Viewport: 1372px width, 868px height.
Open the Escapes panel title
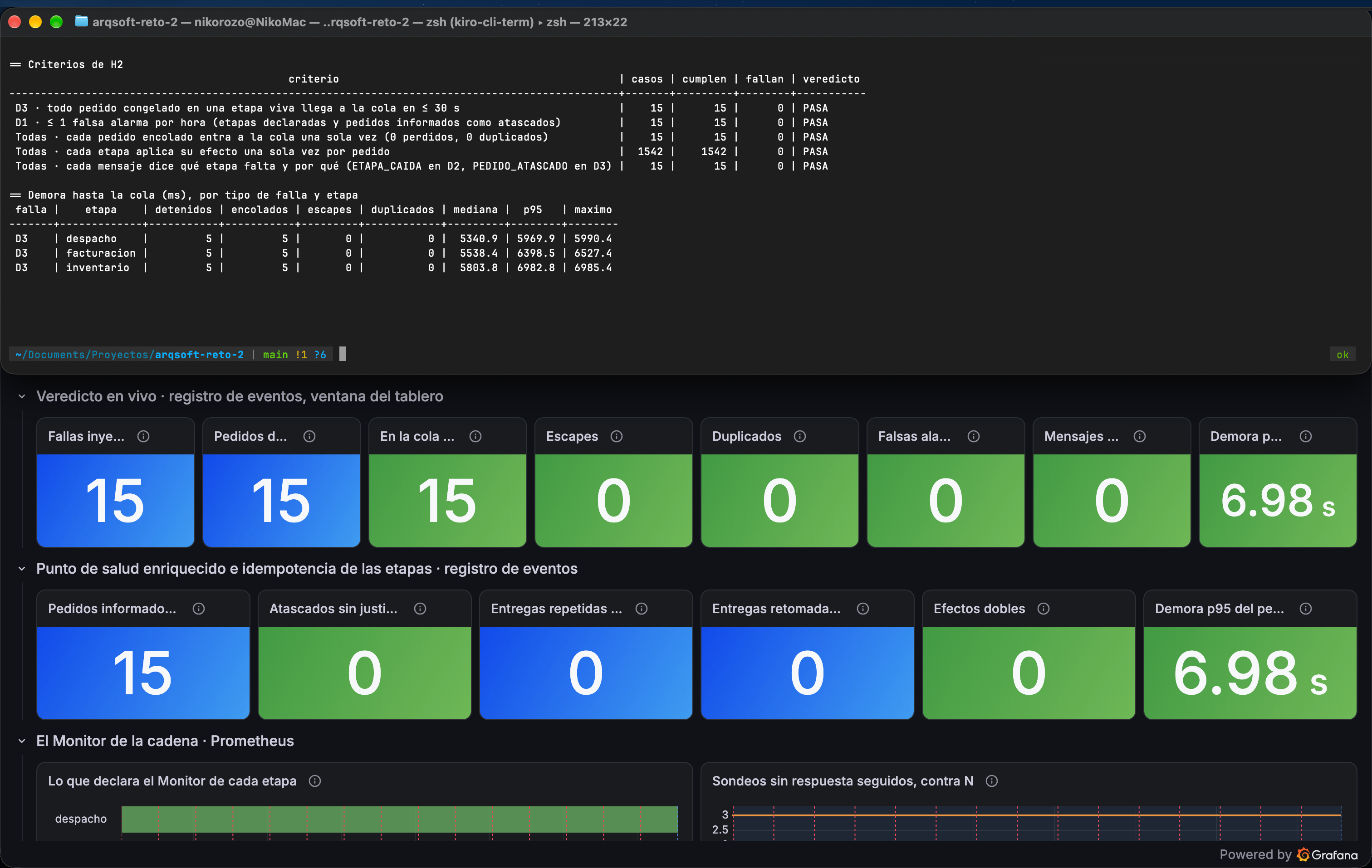(x=572, y=436)
